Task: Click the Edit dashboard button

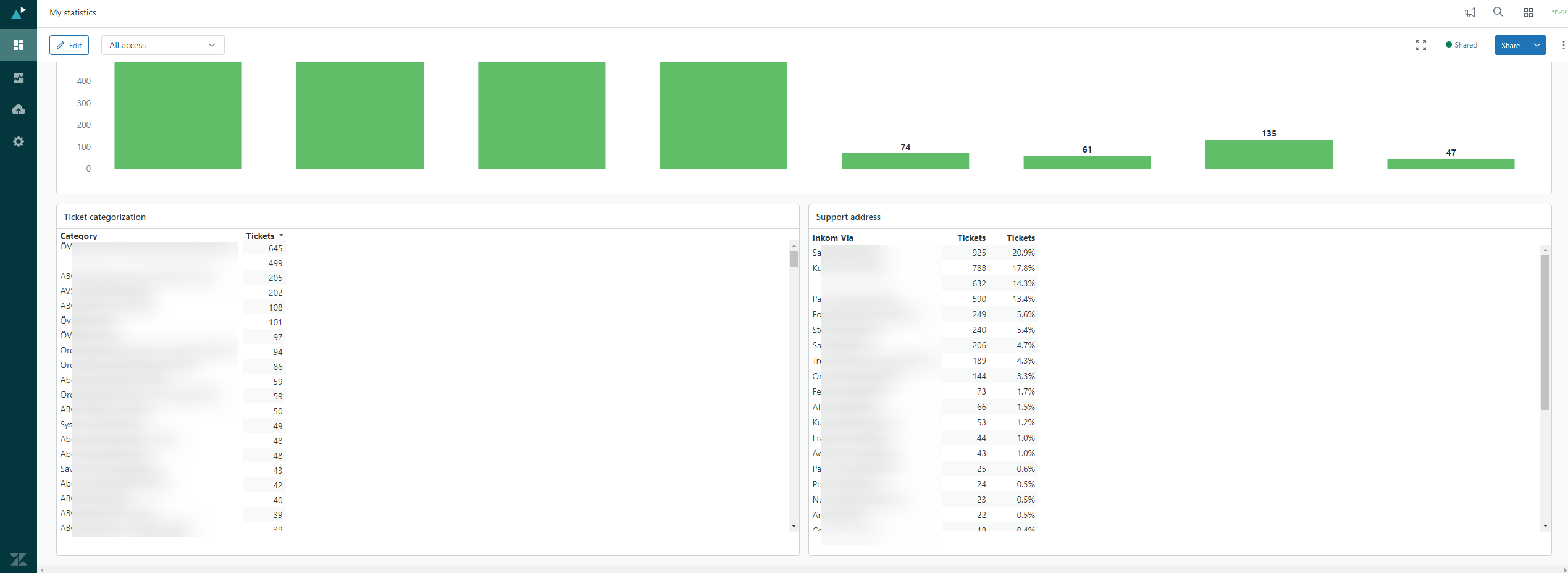Action: 69,45
